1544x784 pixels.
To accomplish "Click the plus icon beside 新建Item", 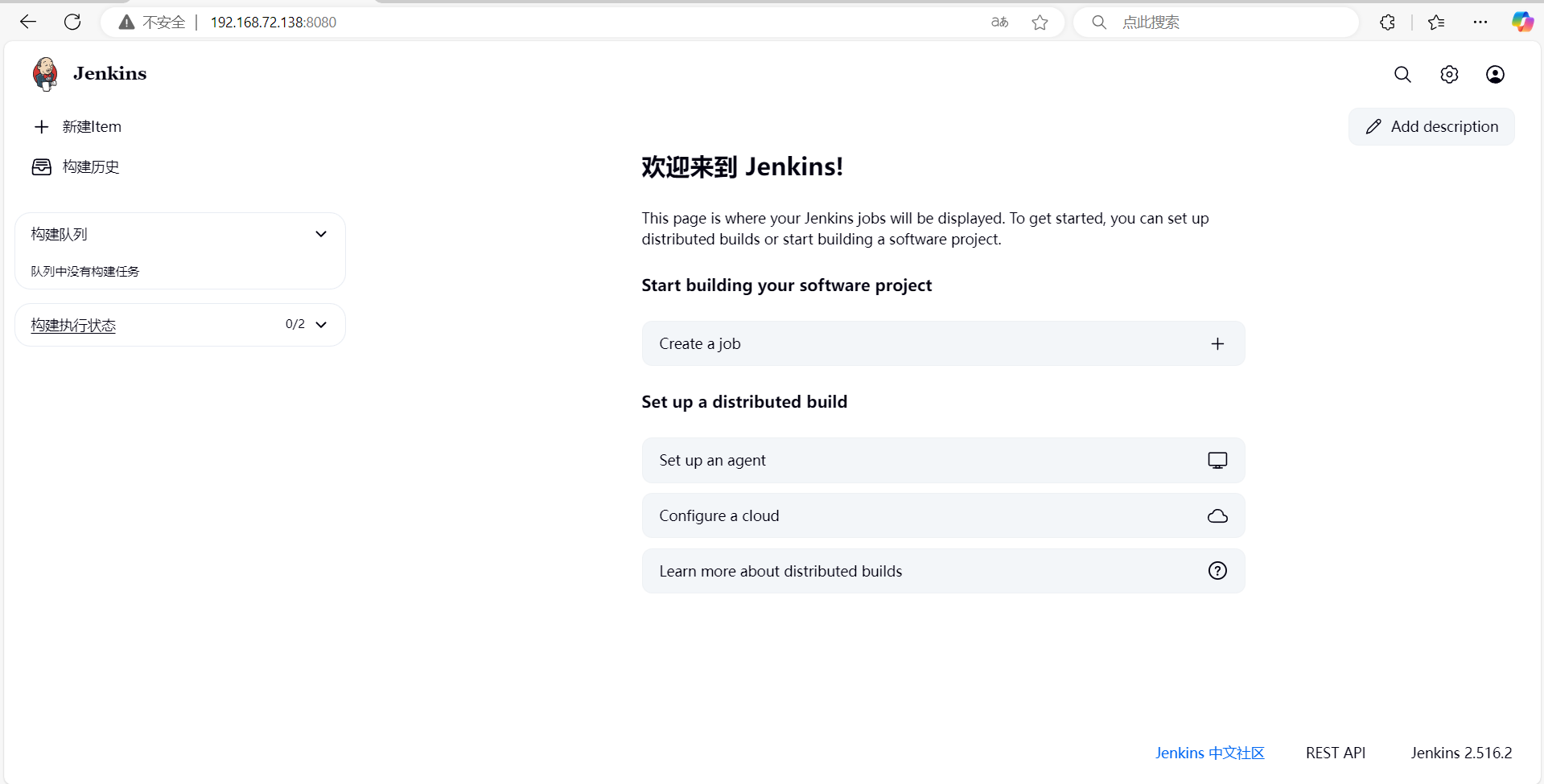I will (x=42, y=127).
